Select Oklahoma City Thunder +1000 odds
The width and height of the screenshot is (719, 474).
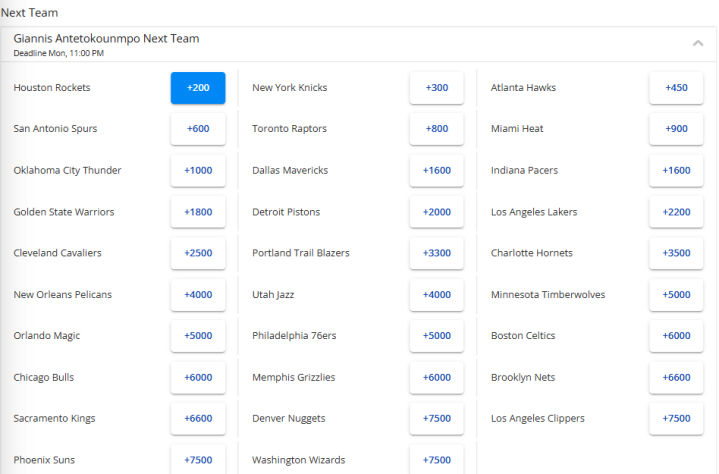point(198,171)
